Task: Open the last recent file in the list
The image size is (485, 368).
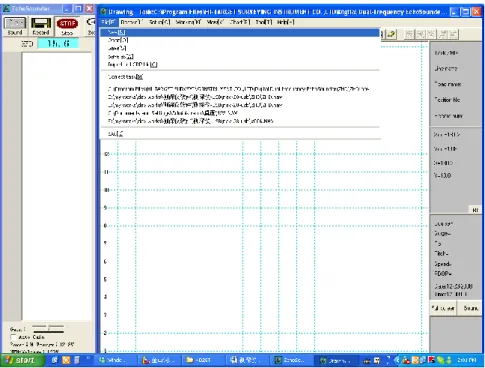Action: [240, 121]
